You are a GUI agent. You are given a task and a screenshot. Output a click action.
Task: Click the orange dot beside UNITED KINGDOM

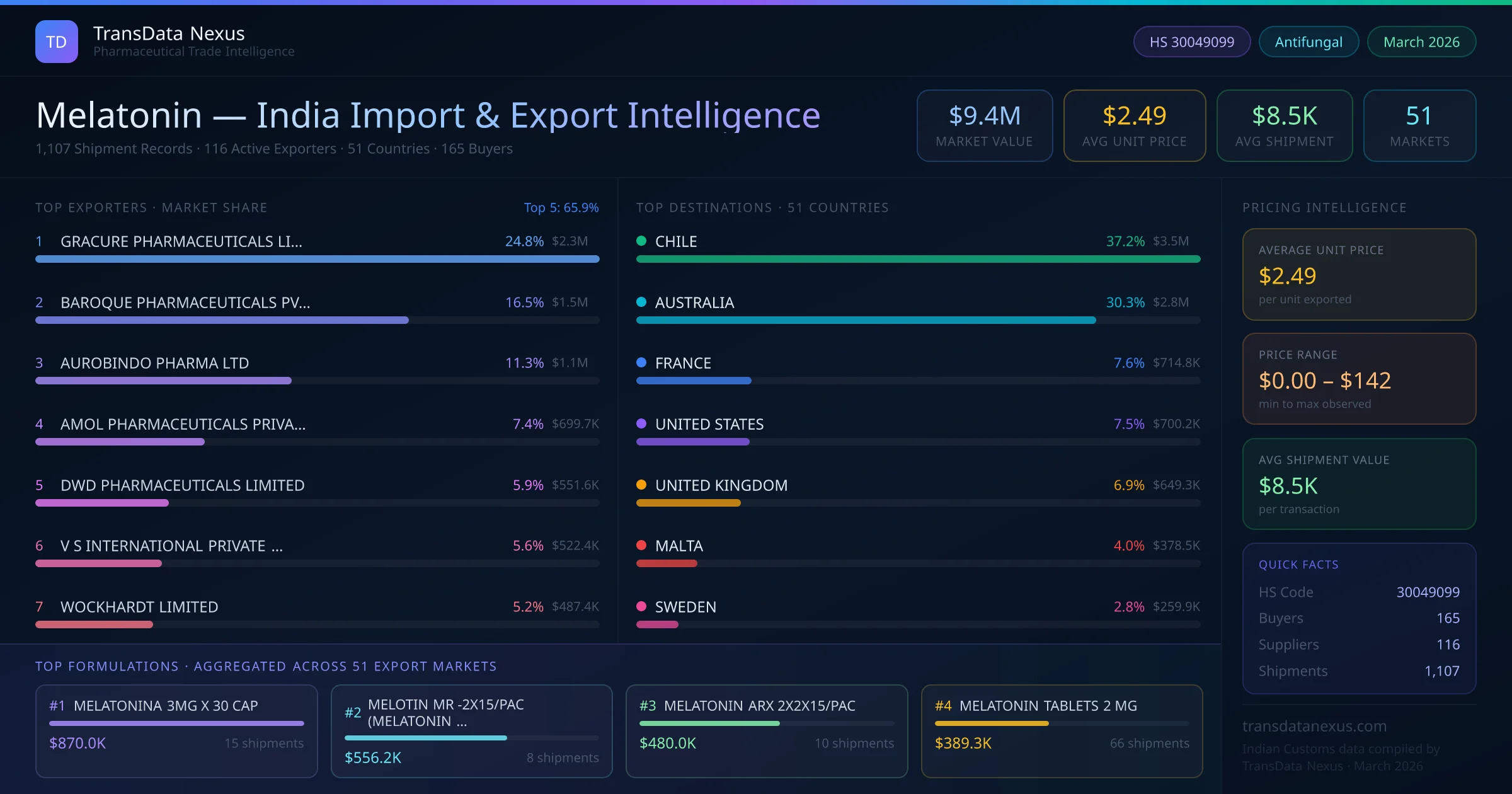pyautogui.click(x=641, y=485)
